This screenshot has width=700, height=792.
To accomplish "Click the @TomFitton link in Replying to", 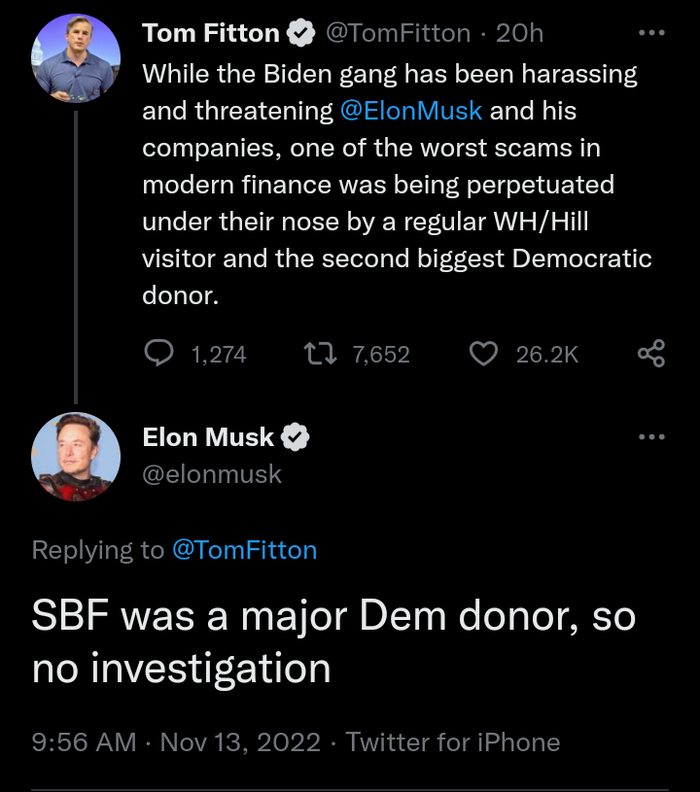I will click(245, 550).
